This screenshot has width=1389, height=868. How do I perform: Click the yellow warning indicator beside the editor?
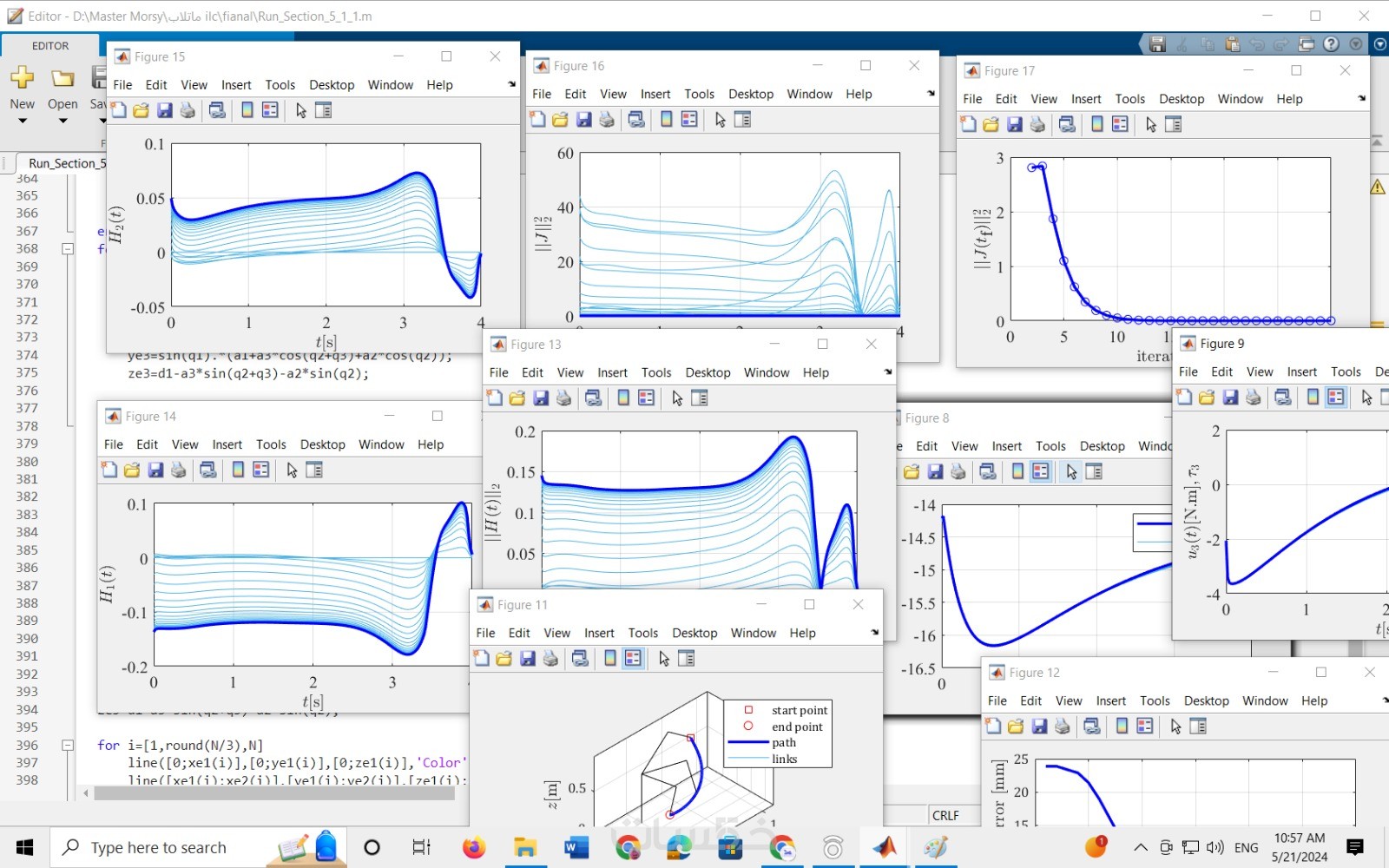[1378, 187]
